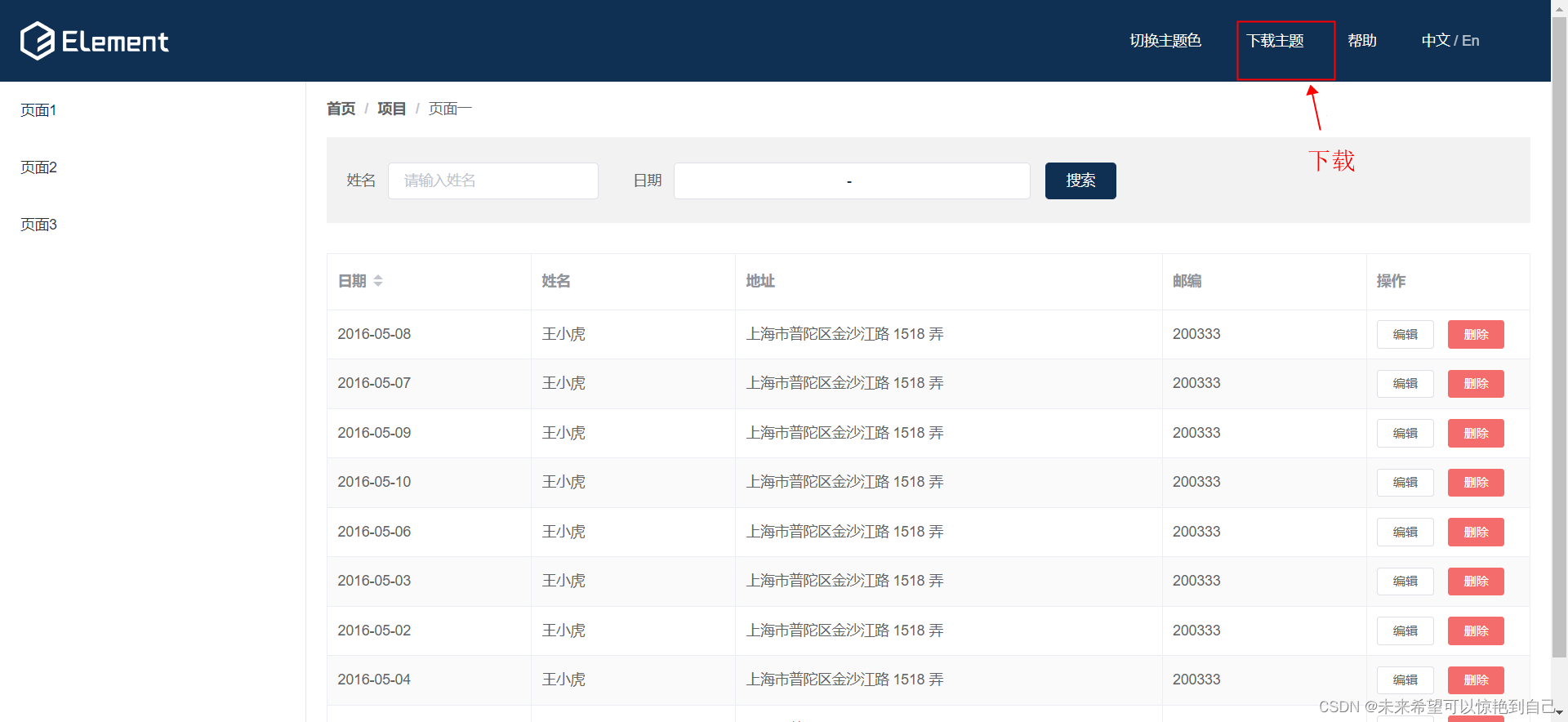1568x722 pixels.
Task: Navigate to 首页 breadcrumb
Action: (341, 109)
